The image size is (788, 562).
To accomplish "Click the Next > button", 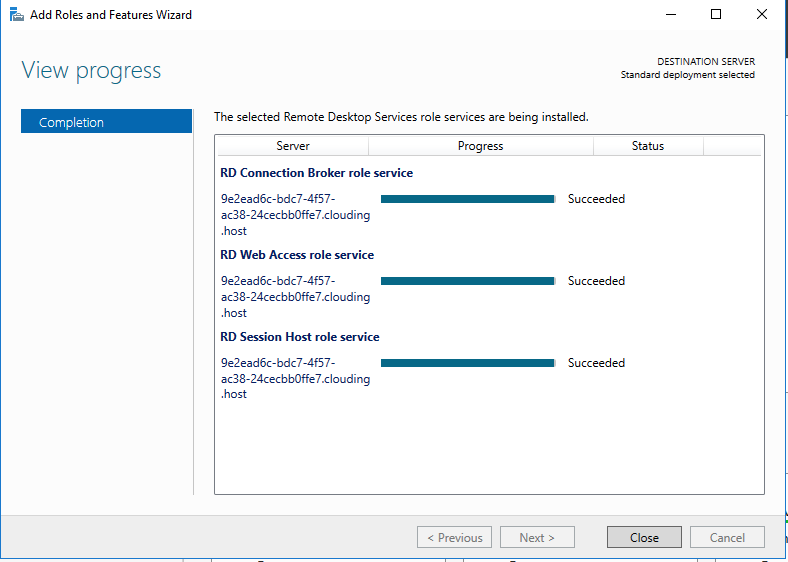I will [x=537, y=537].
